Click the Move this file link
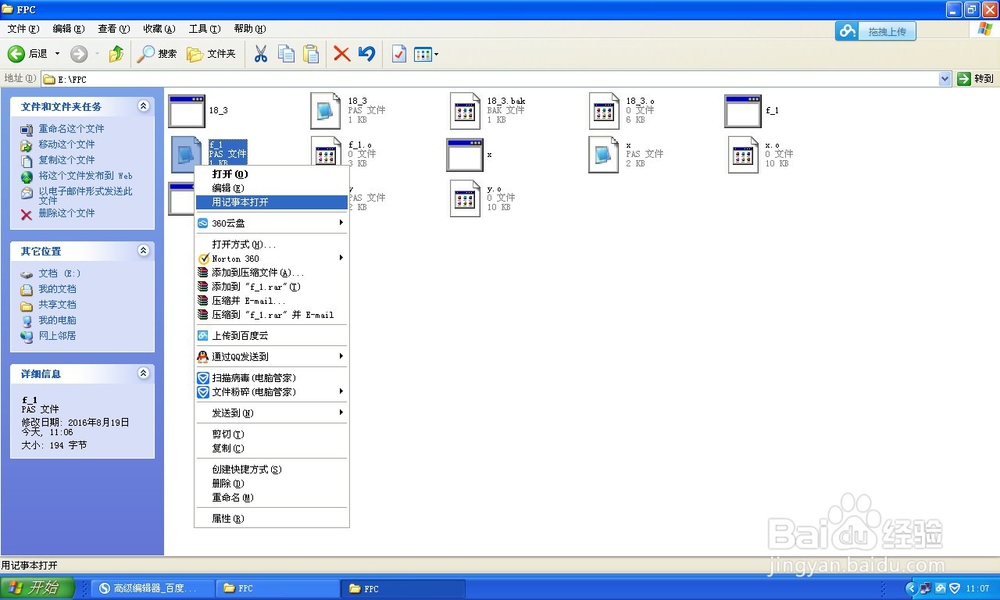Viewport: 1000px width, 600px height. [66, 145]
